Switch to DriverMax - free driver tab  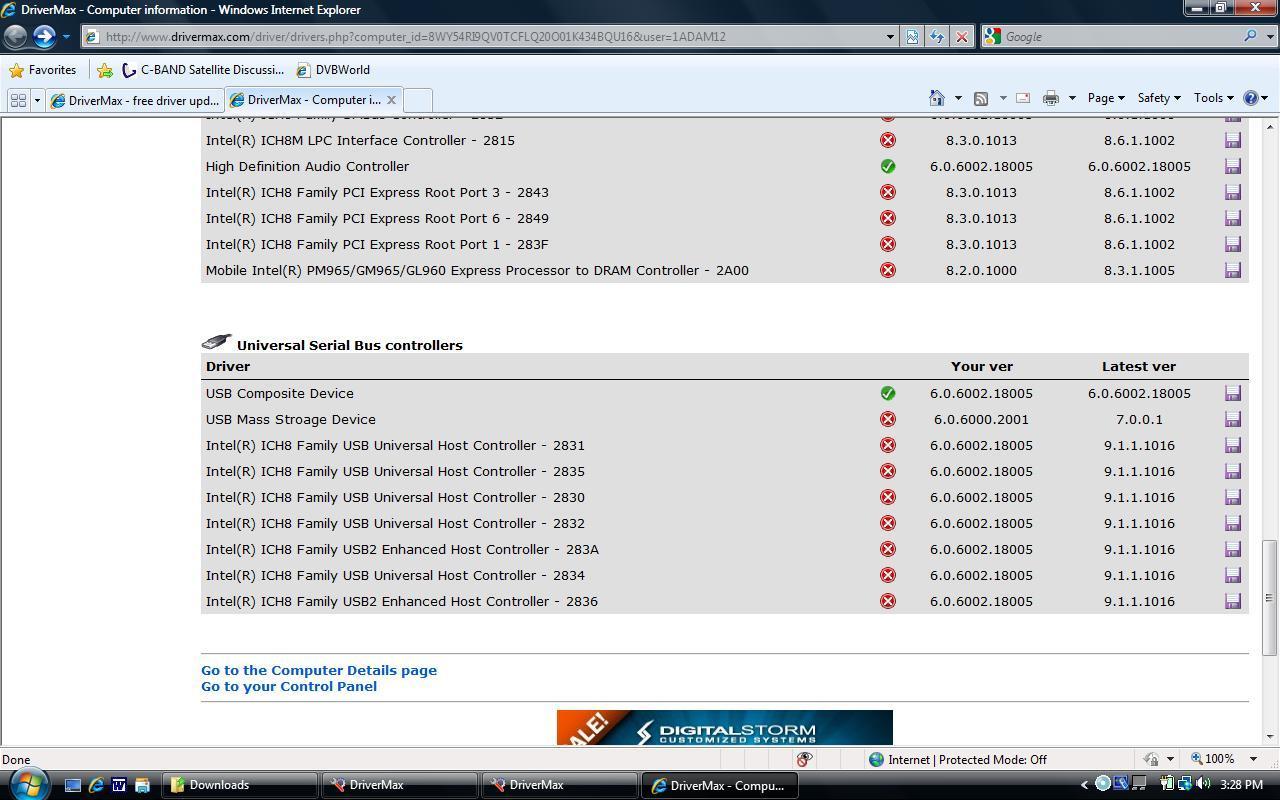(x=135, y=100)
